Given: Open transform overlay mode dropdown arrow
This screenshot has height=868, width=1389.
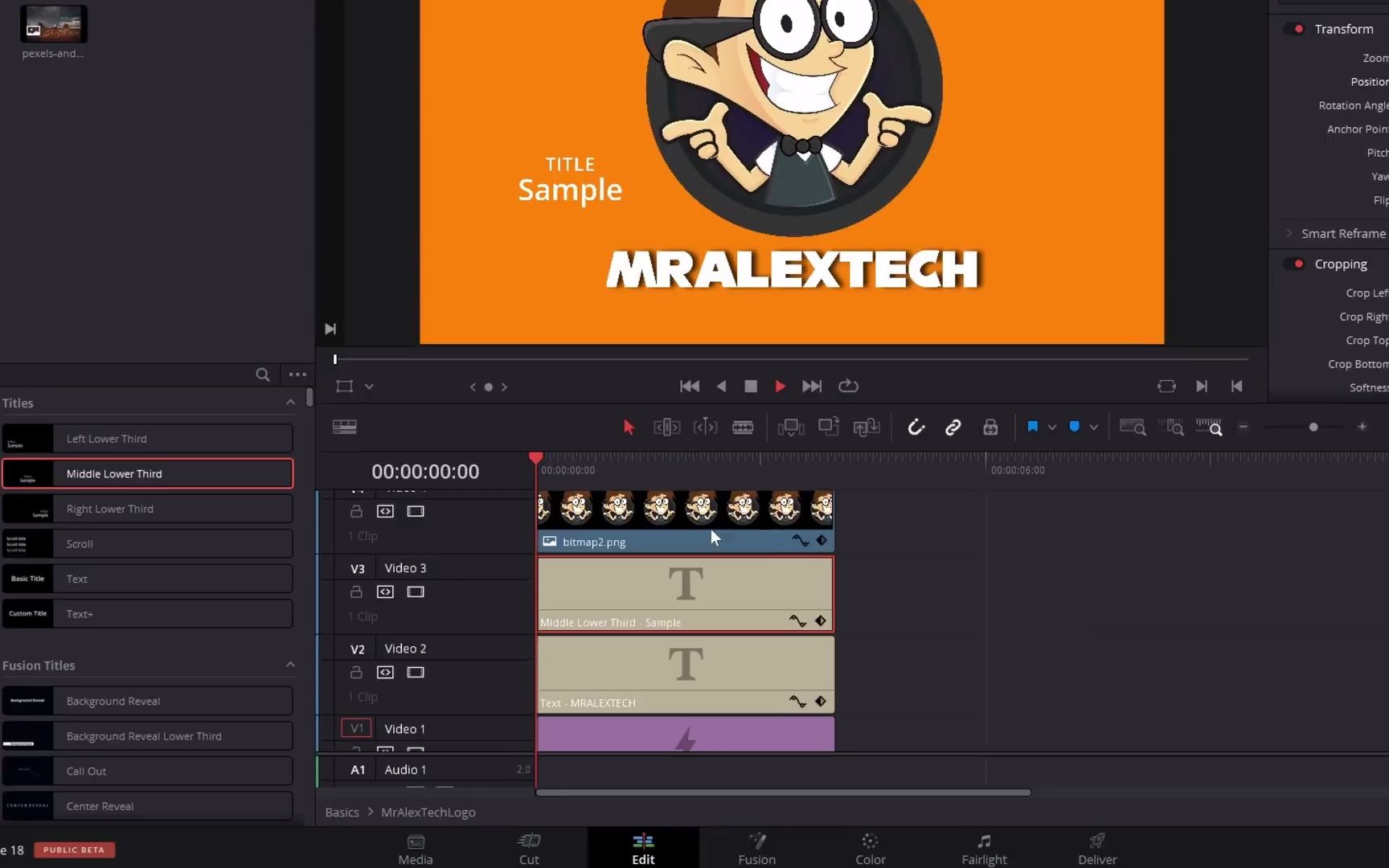Looking at the screenshot, I should tap(369, 387).
